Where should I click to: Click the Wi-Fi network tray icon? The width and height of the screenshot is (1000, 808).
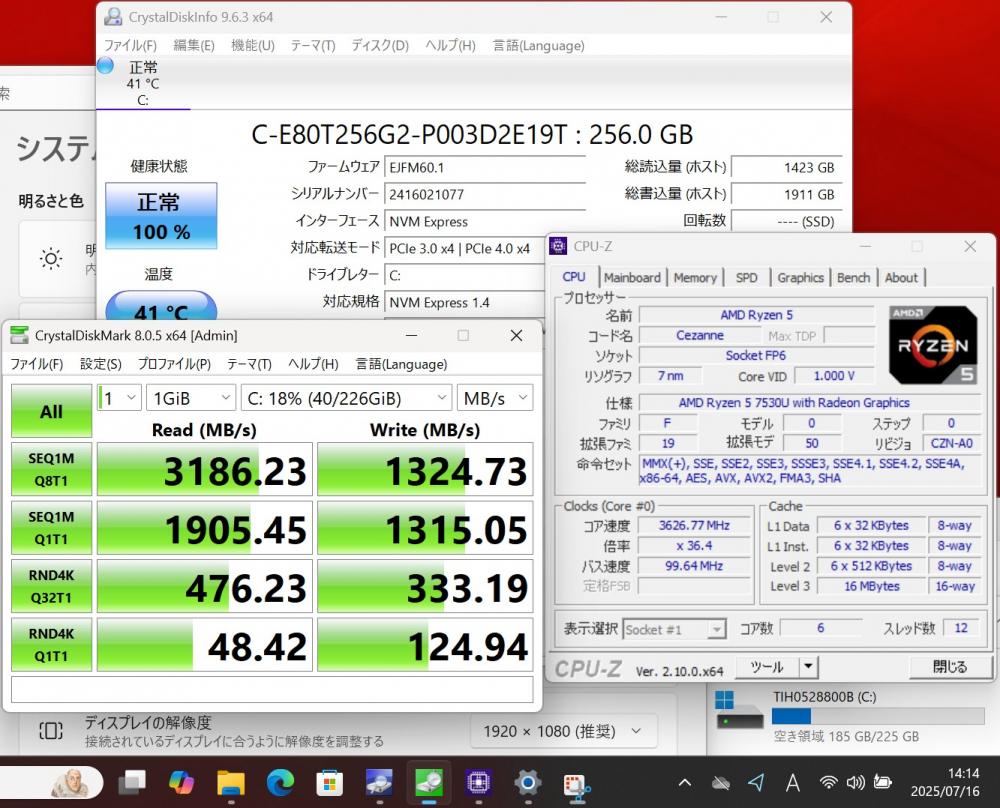coord(828,782)
